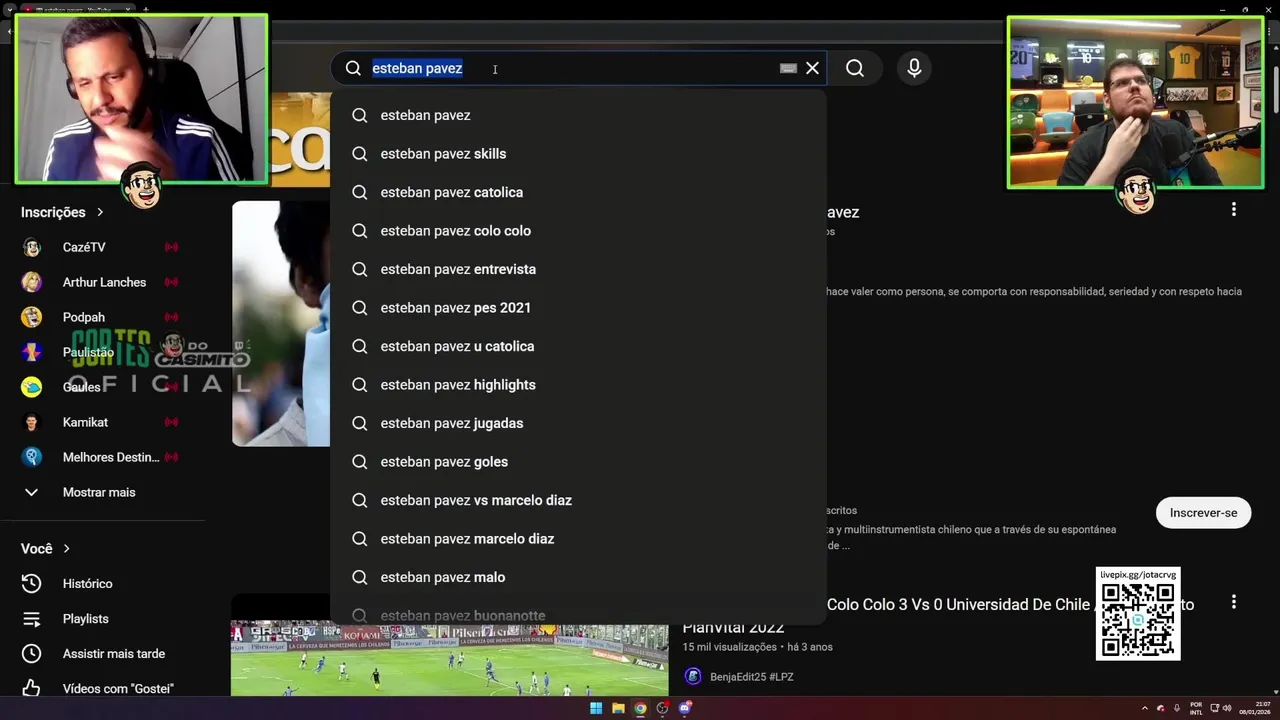Open the Você section chevron
The width and height of the screenshot is (1280, 720).
point(67,549)
